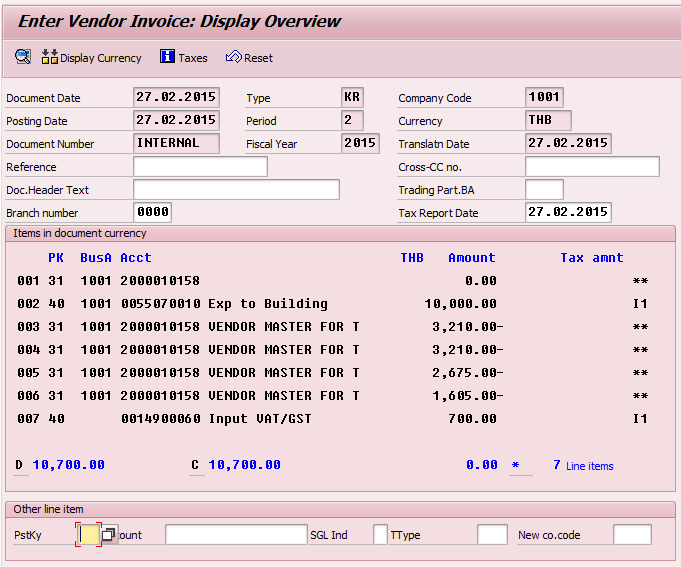This screenshot has width=681, height=567.
Task: Click account 0014900060 on line 007
Action: (161, 419)
